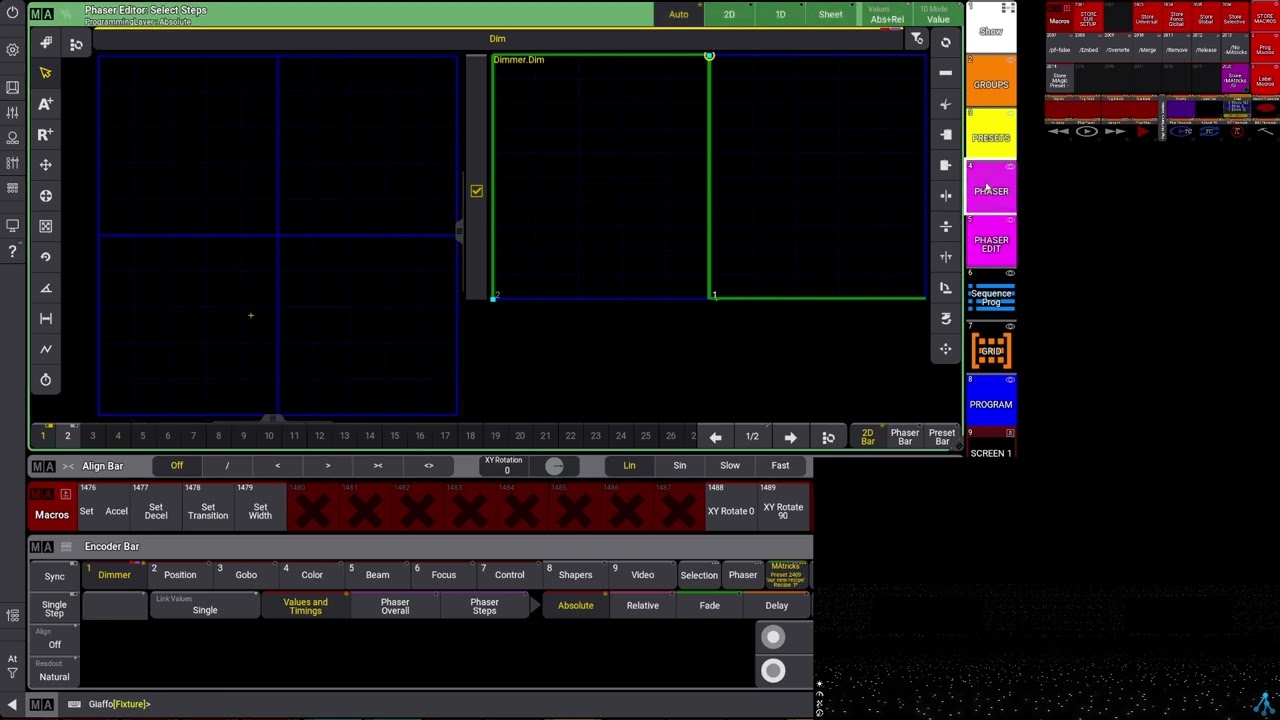Select the four-arrow move tool
The width and height of the screenshot is (1280, 720).
(x=45, y=165)
